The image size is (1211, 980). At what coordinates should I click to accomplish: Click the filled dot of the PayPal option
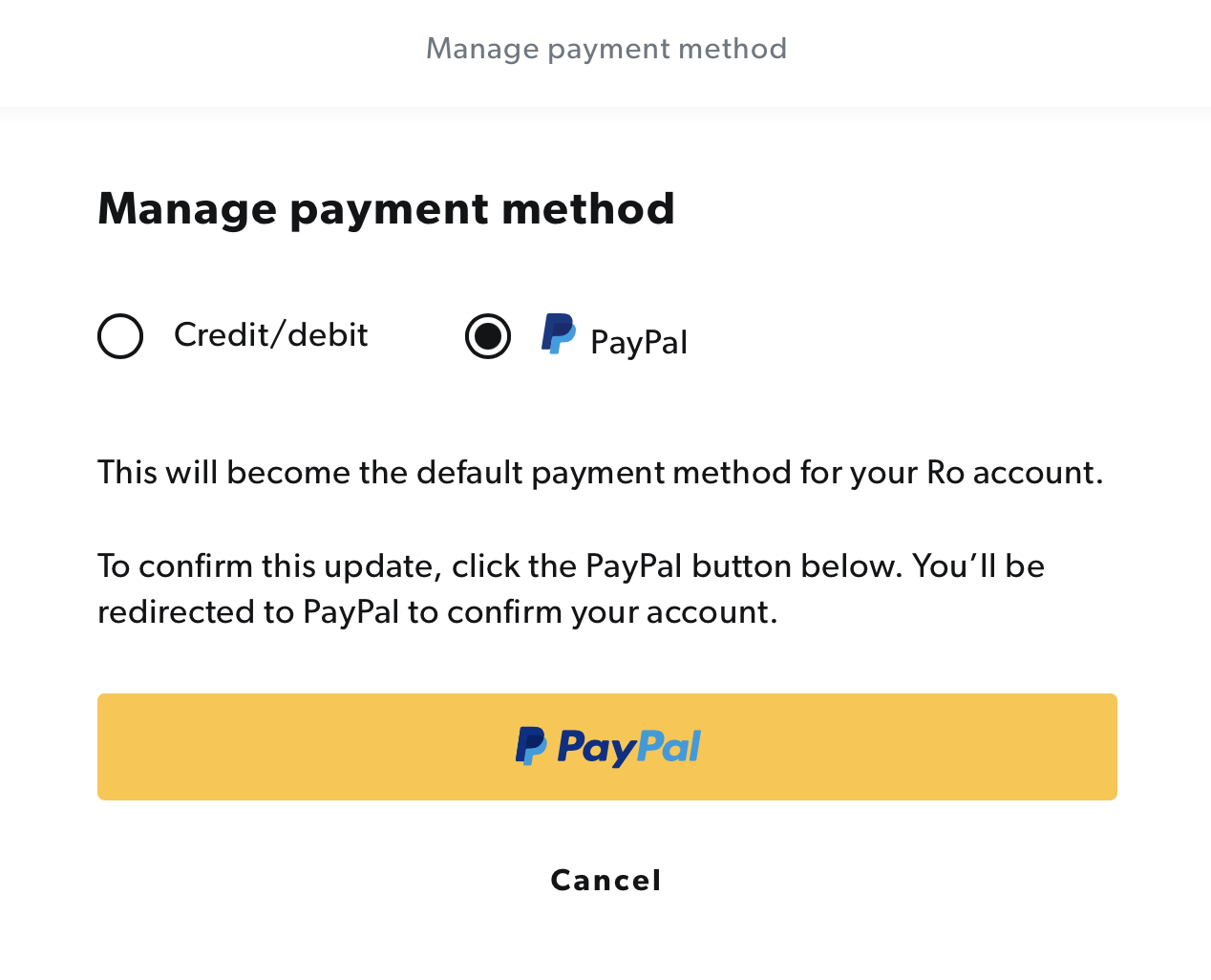(x=488, y=336)
